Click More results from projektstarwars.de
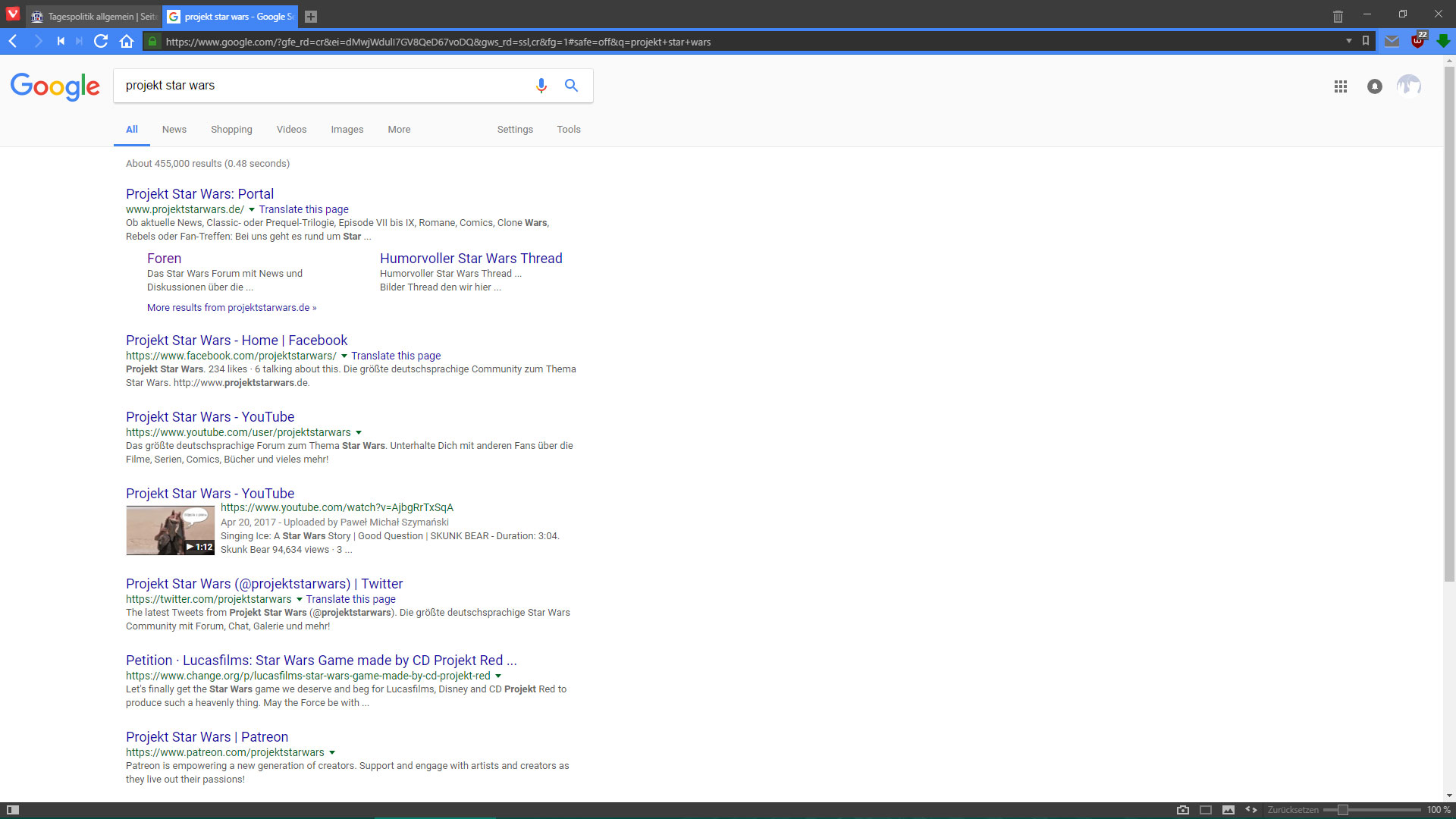This screenshot has width=1456, height=819. pos(231,308)
